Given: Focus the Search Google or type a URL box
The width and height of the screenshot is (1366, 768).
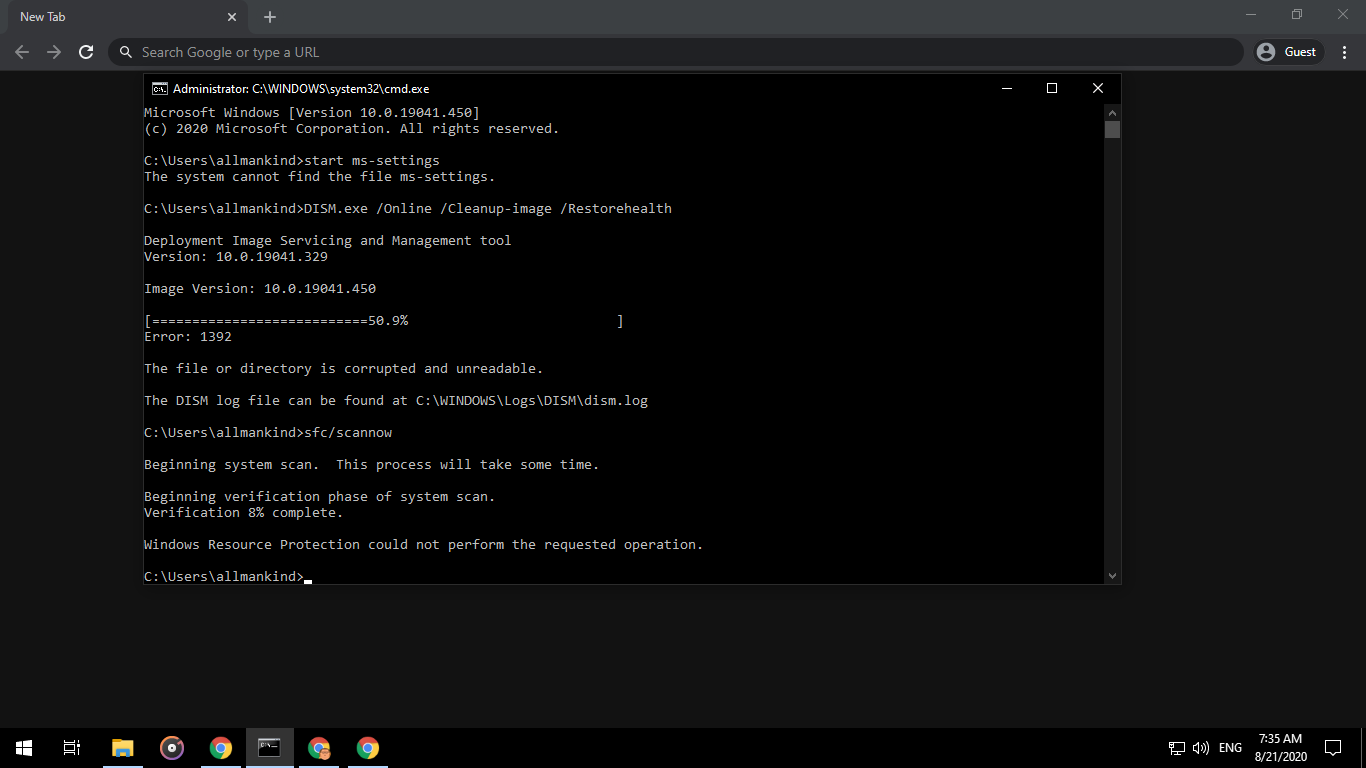Looking at the screenshot, I should coord(675,52).
